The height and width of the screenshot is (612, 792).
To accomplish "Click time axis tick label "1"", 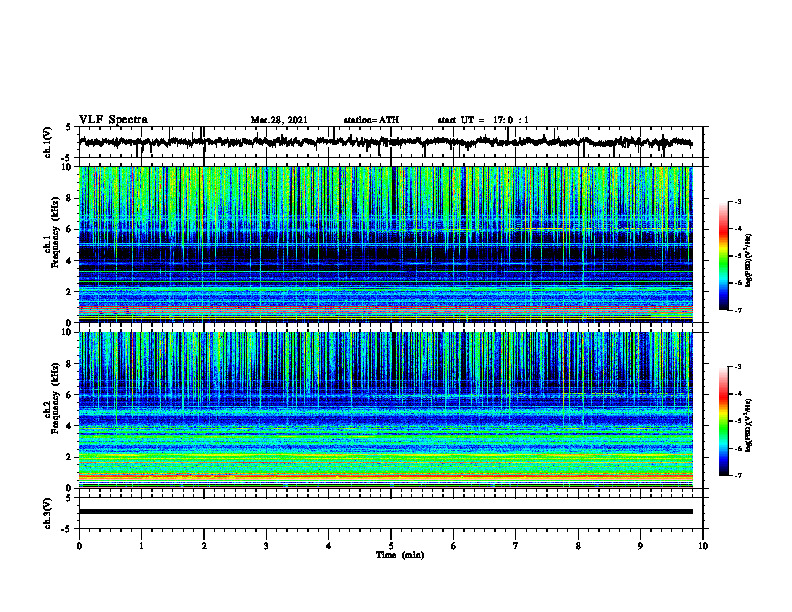I will (x=141, y=546).
